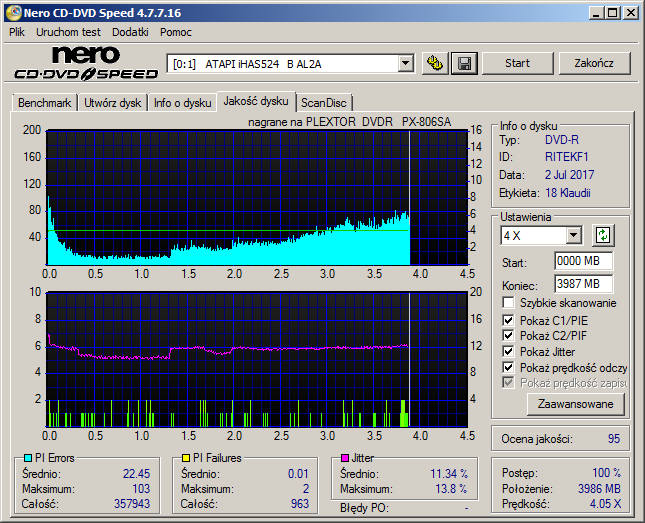This screenshot has width=645, height=523.
Task: Click the PLEXTOR DVDR PX-806SA chart title
Action: tap(350, 122)
